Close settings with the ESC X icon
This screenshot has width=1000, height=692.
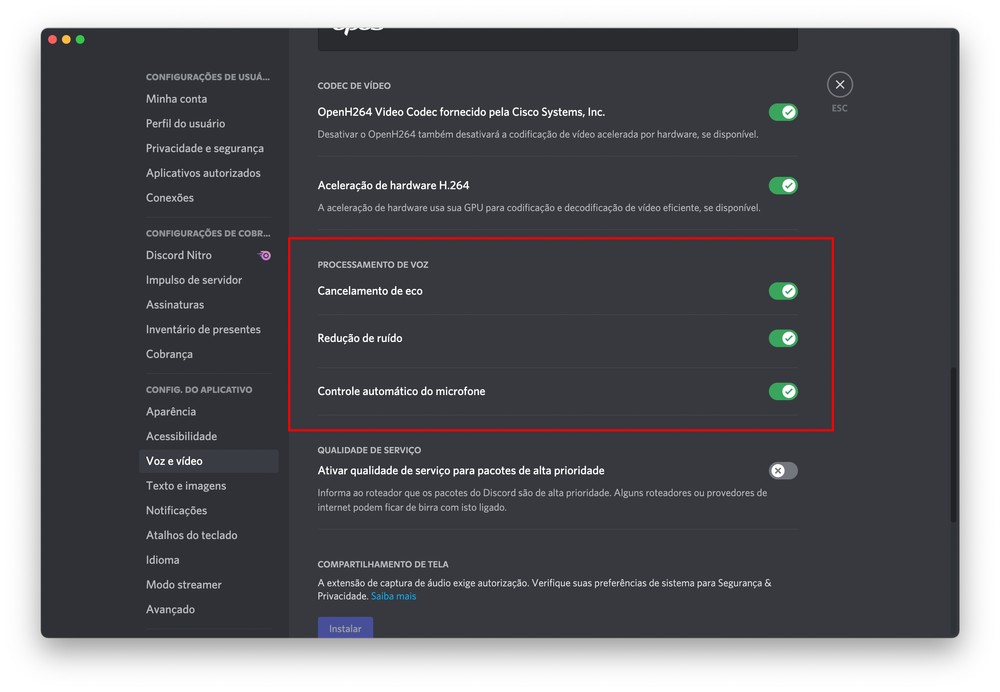coord(840,85)
